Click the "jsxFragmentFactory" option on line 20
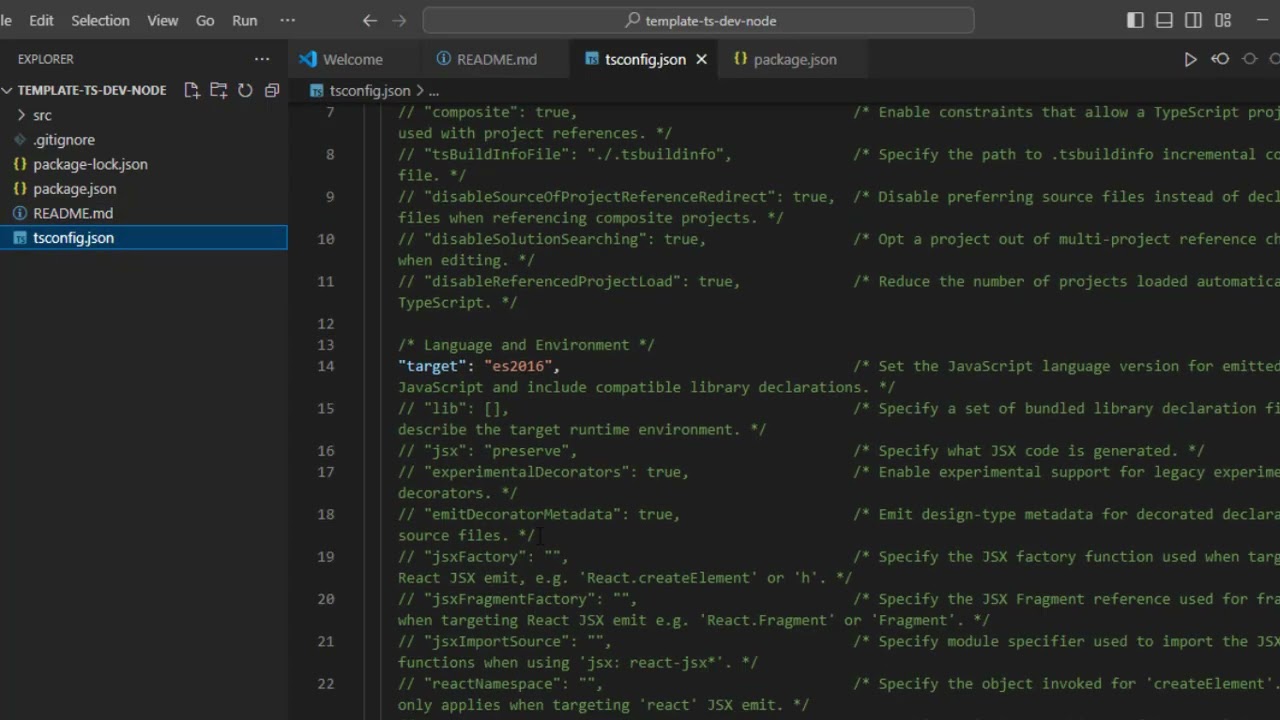 point(518,599)
